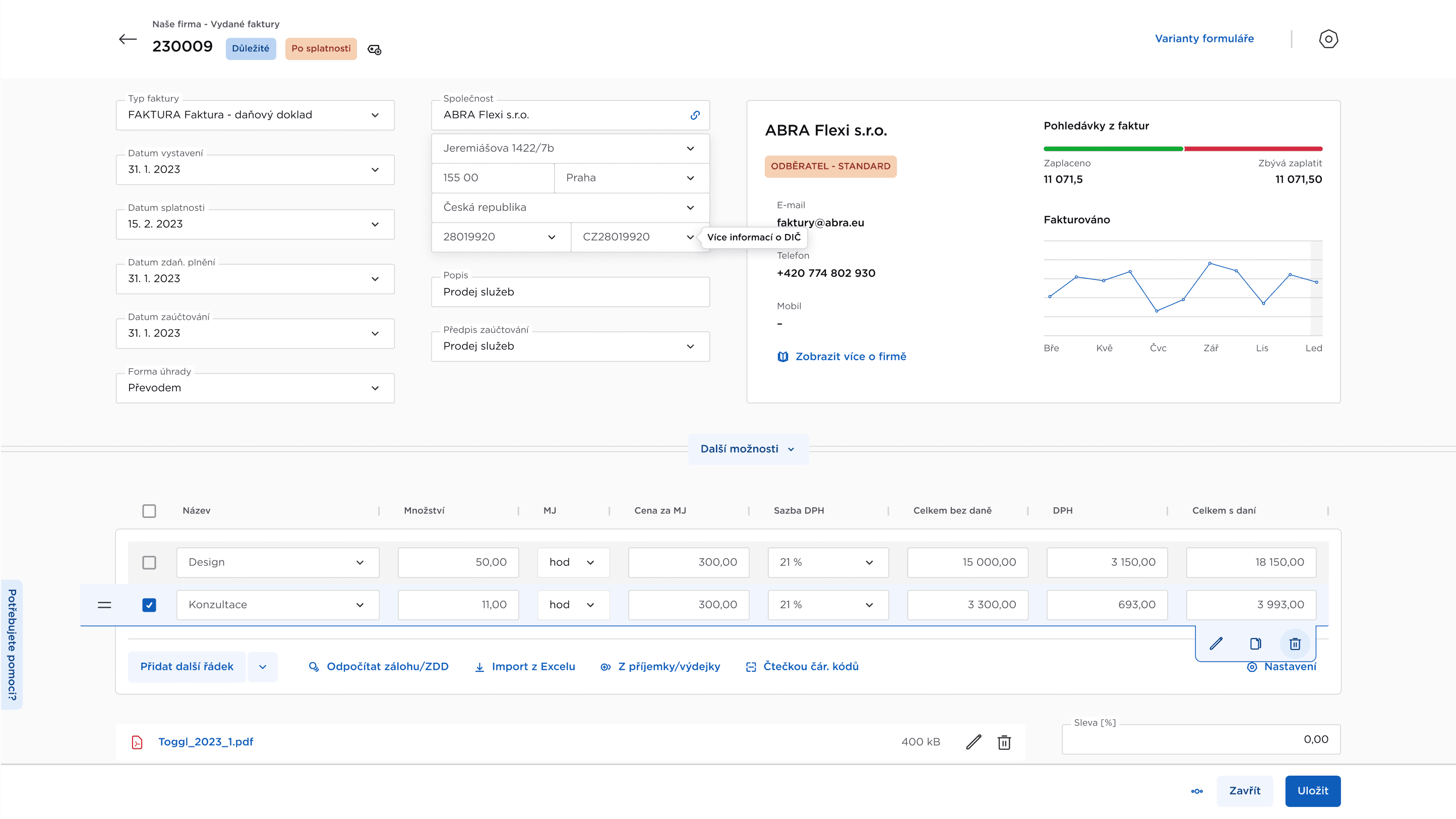The width and height of the screenshot is (1456, 819).
Task: Open the Typ faktury dropdown
Action: (255, 115)
